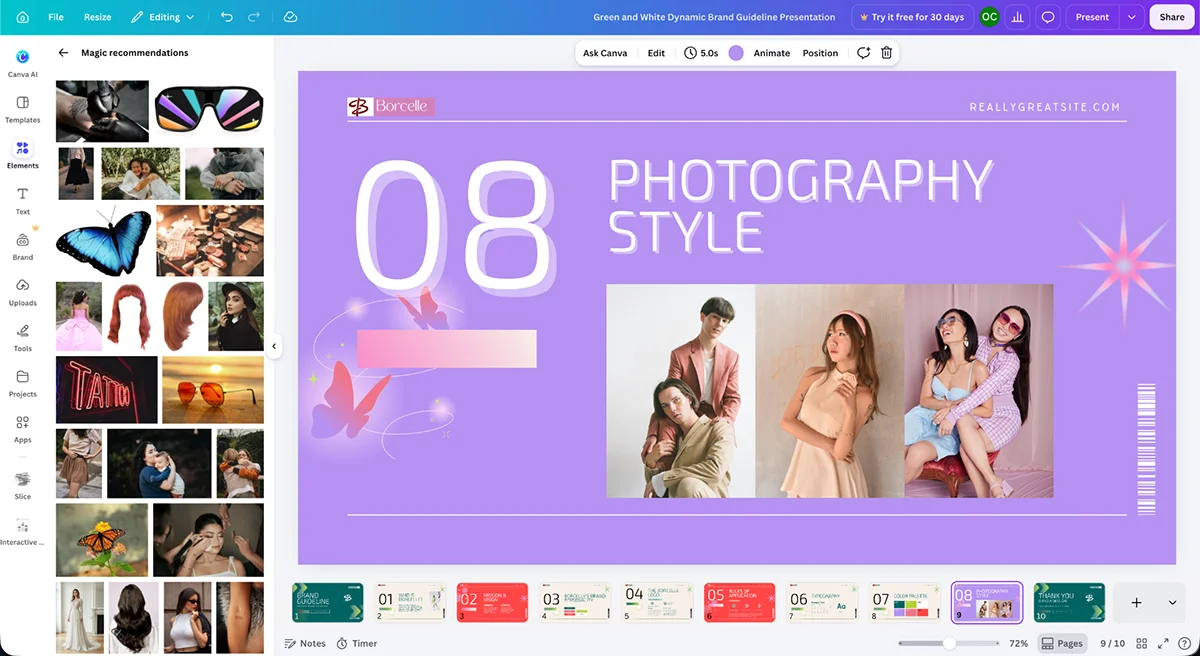The image size is (1200, 656).
Task: Open page 8 Color Palette thumbnail
Action: pyautogui.click(x=904, y=602)
